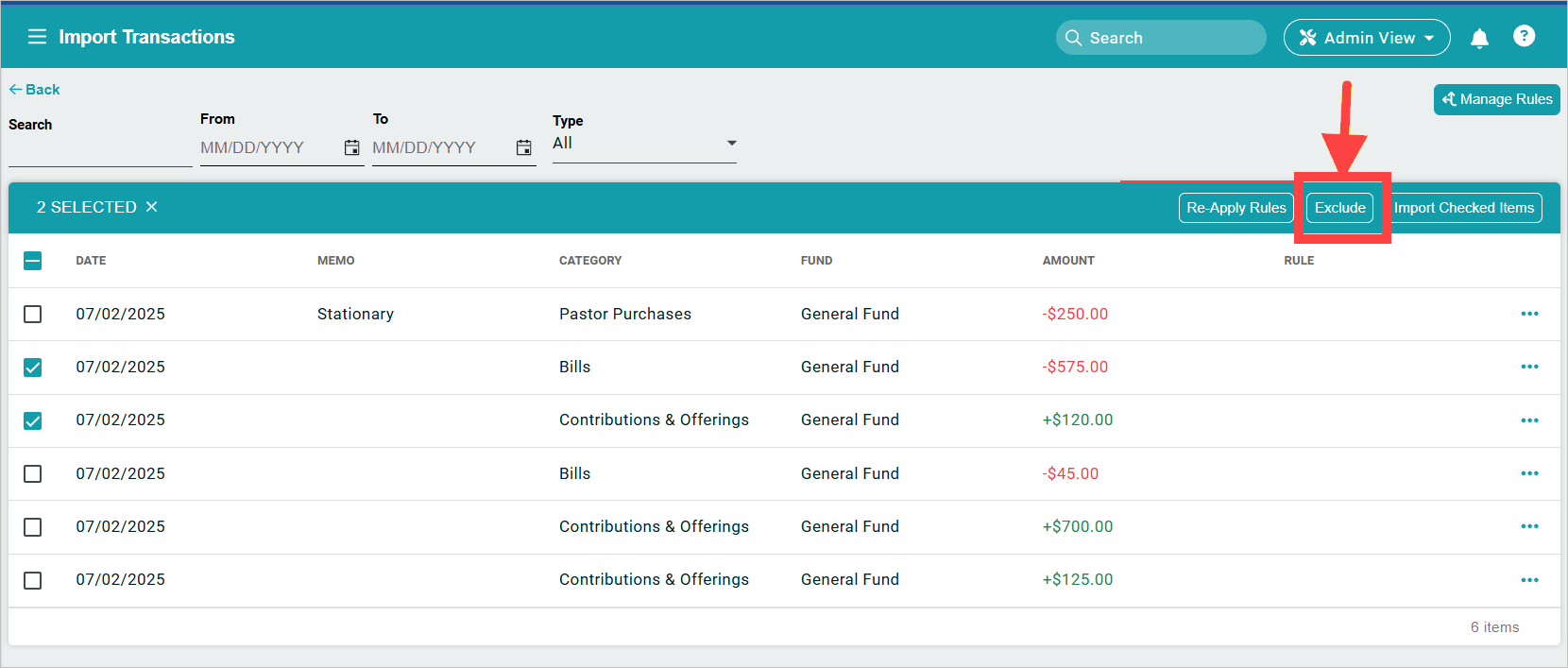This screenshot has width=1568, height=668.
Task: Sort by the FUND column header
Action: pos(816,261)
